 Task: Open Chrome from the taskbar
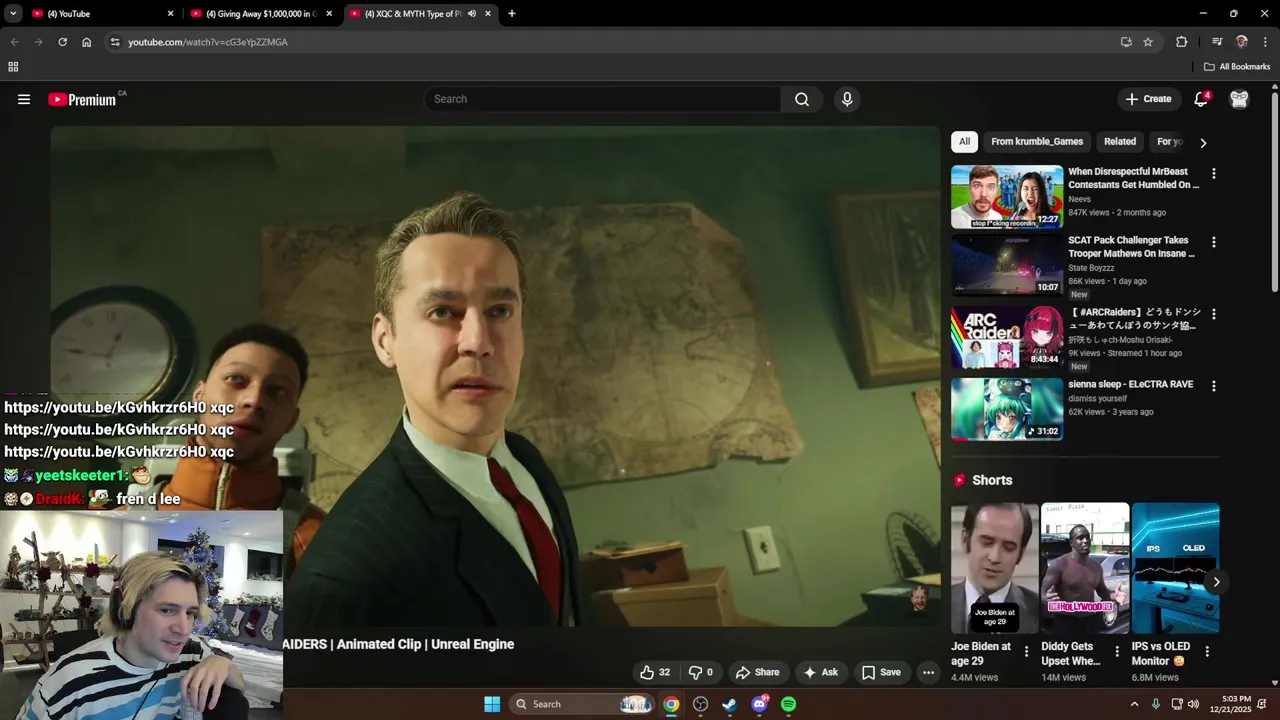671,704
